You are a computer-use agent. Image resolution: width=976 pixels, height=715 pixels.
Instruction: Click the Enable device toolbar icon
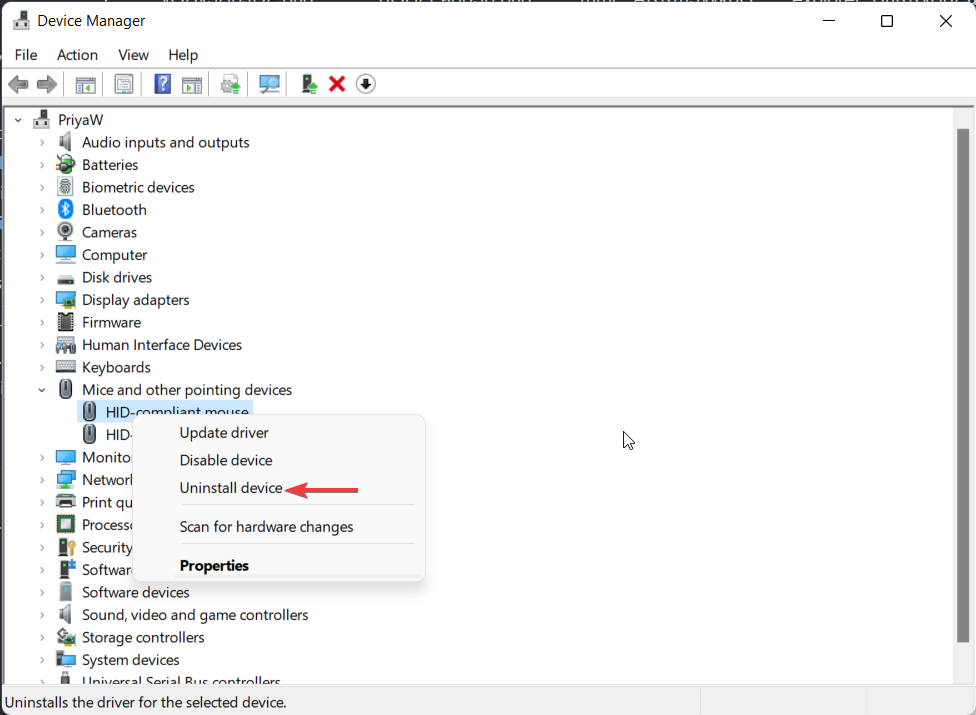pyautogui.click(x=309, y=84)
